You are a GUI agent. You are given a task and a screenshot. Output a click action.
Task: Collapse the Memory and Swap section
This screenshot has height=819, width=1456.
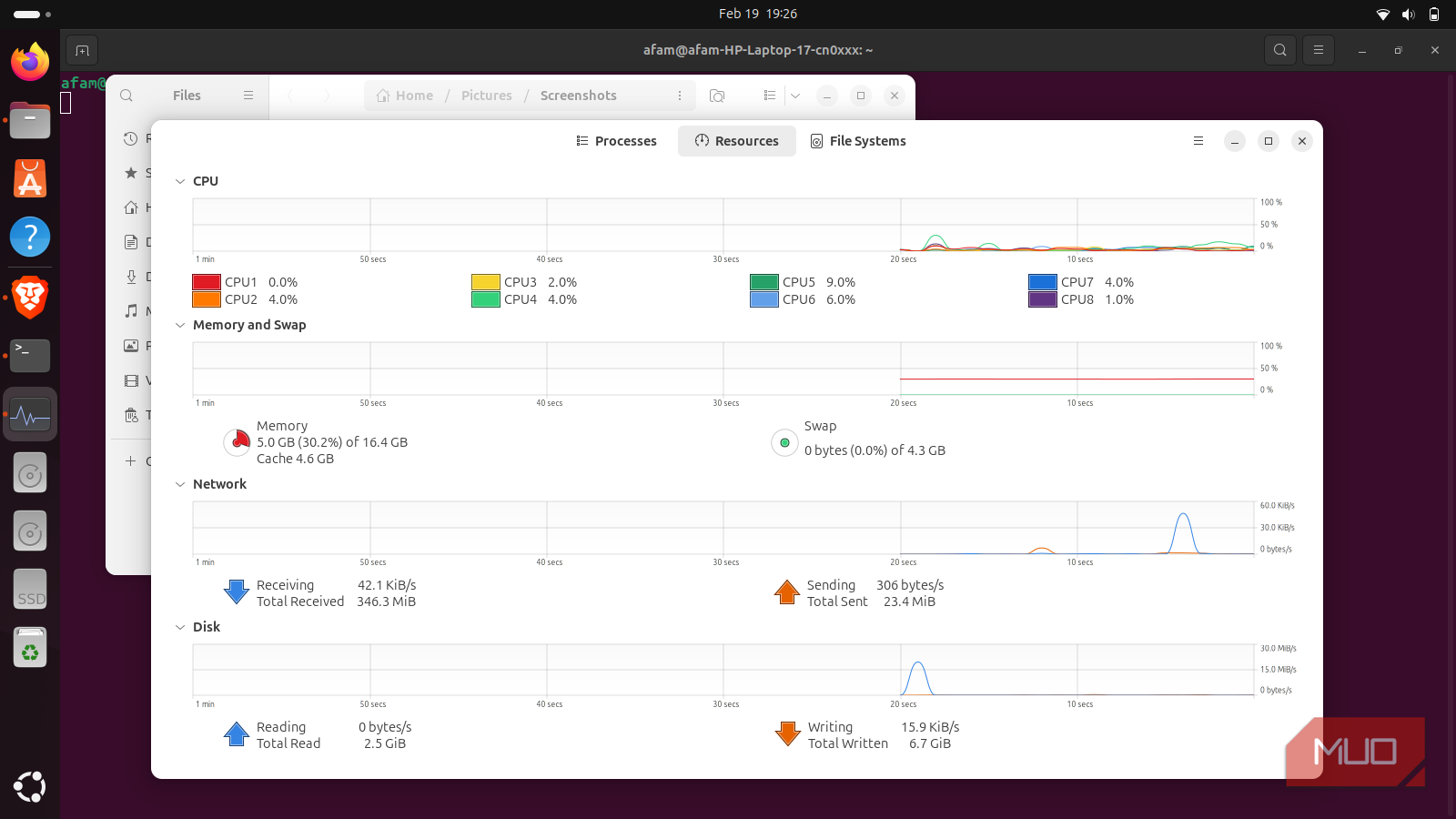[180, 325]
